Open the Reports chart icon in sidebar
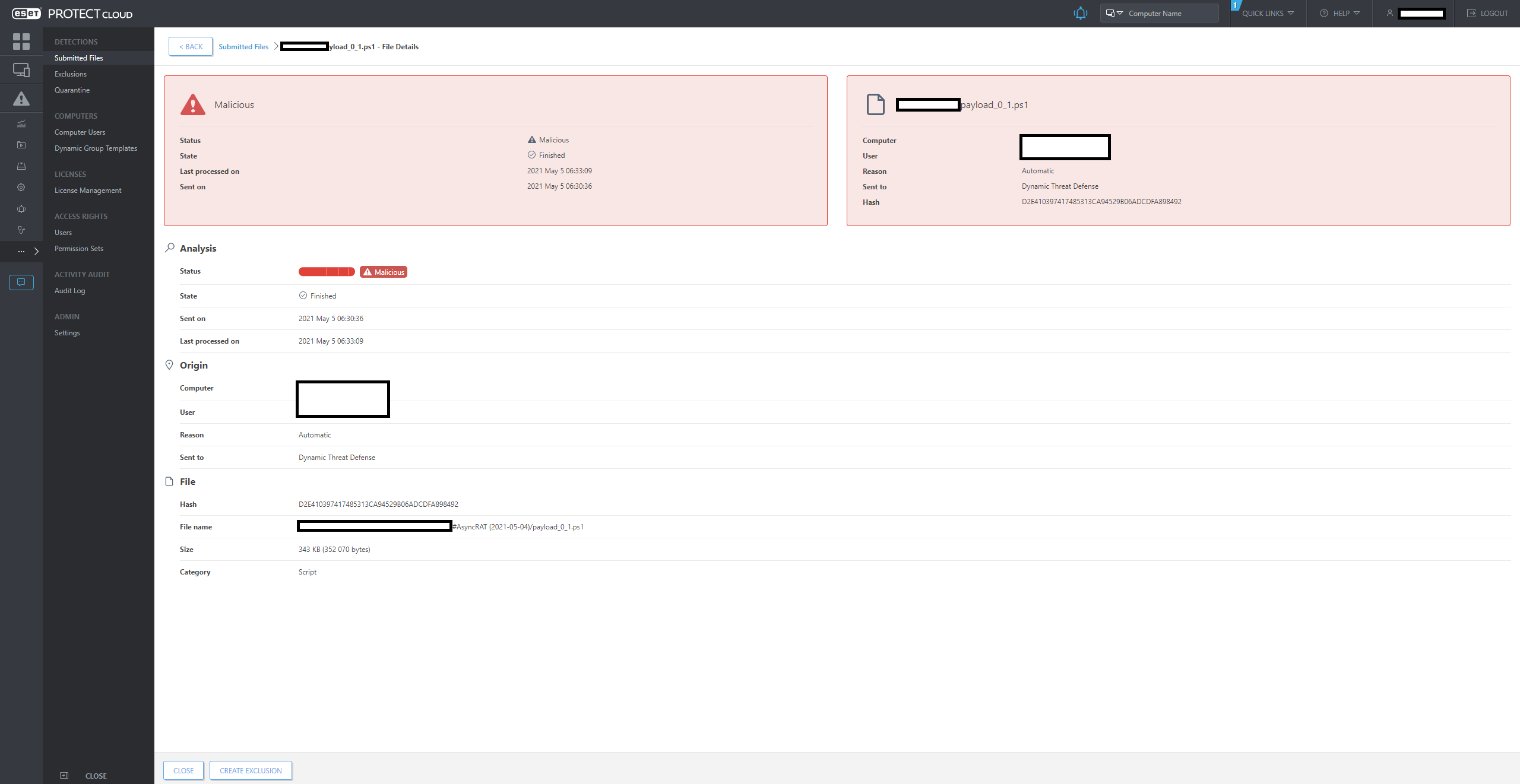This screenshot has width=1520, height=784. pos(21,124)
